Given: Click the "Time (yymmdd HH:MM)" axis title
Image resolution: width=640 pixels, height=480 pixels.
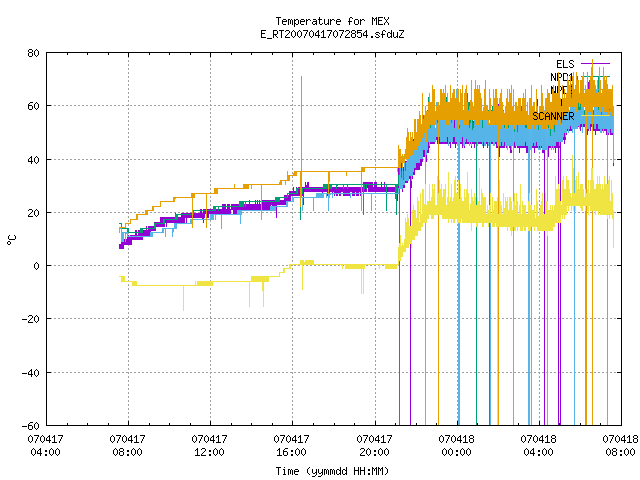Looking at the screenshot, I should point(332,471).
